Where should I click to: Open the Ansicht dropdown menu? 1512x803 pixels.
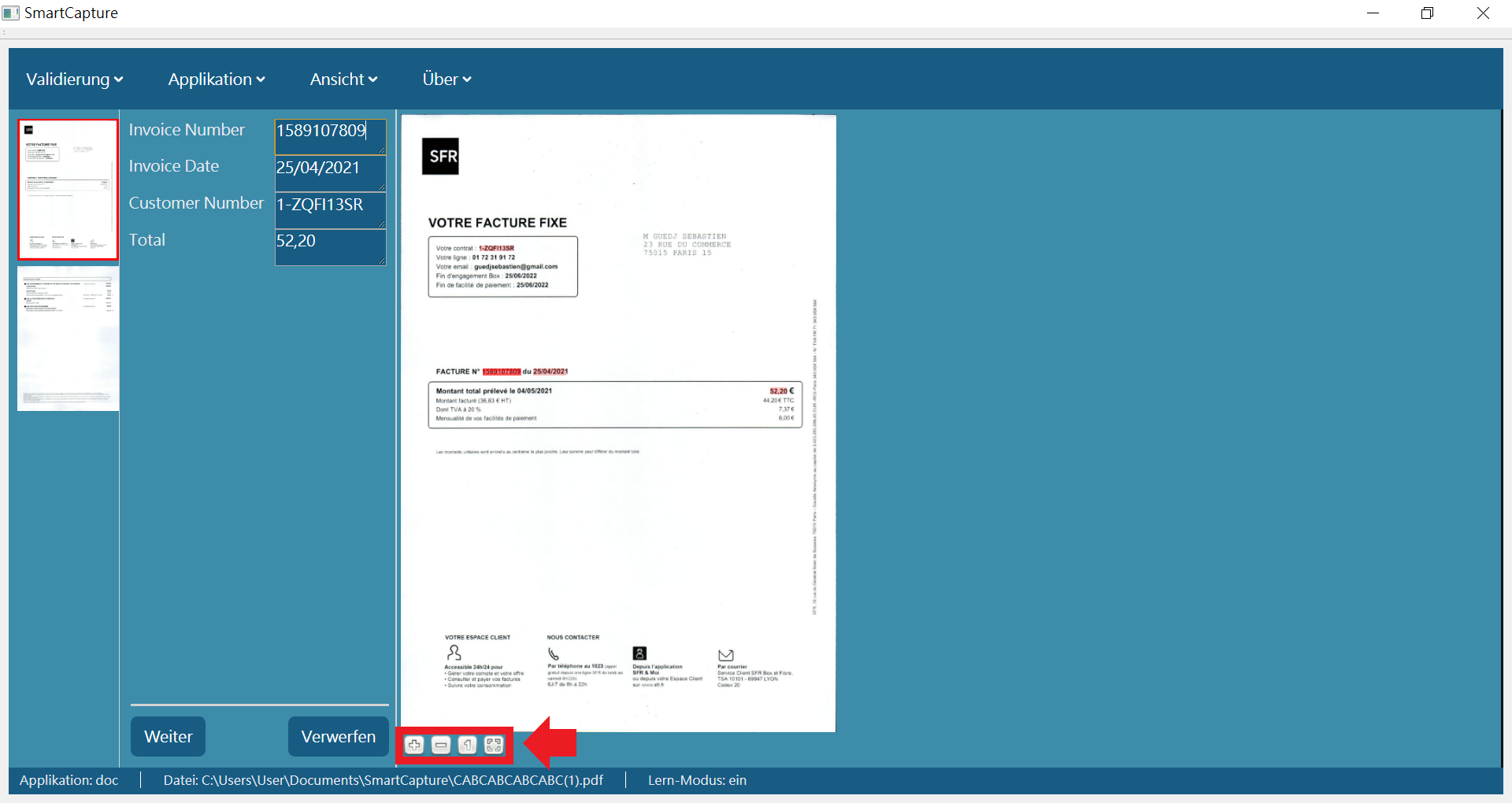pos(343,80)
